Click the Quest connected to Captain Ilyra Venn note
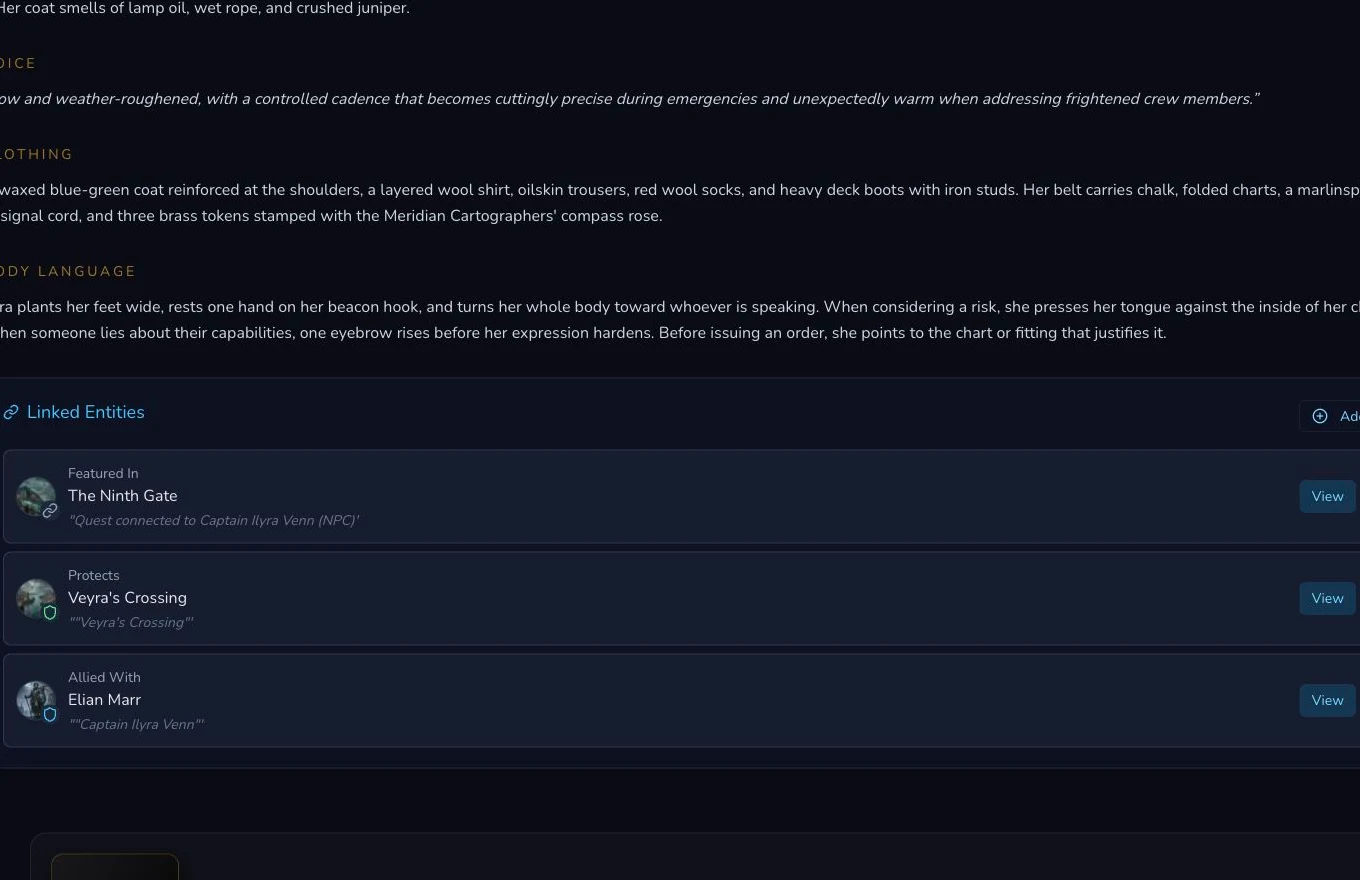 [x=213, y=521]
